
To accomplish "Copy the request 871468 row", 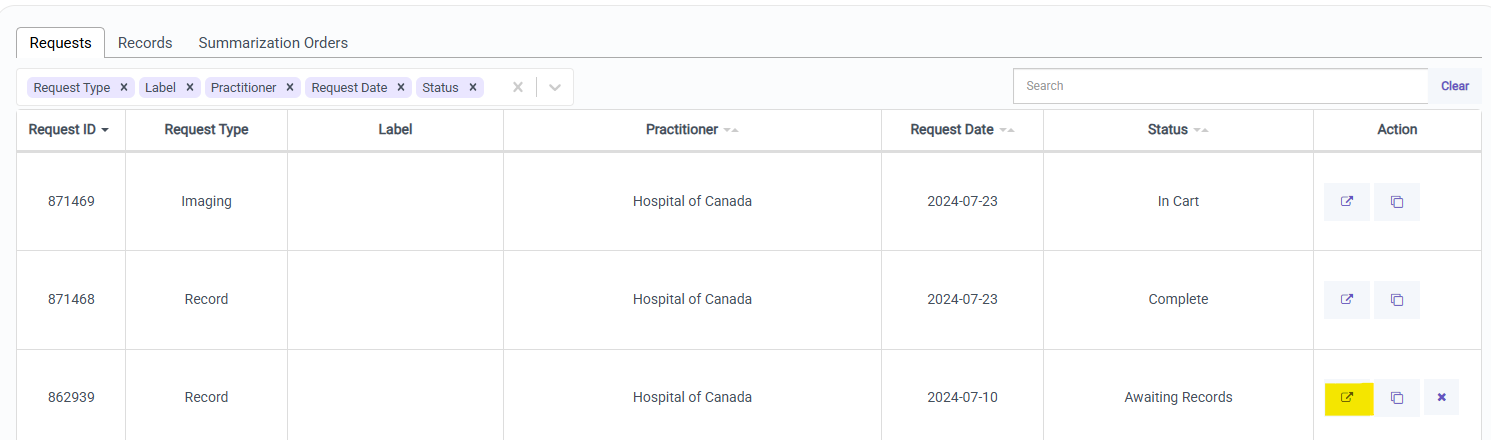I will pos(1397,299).
